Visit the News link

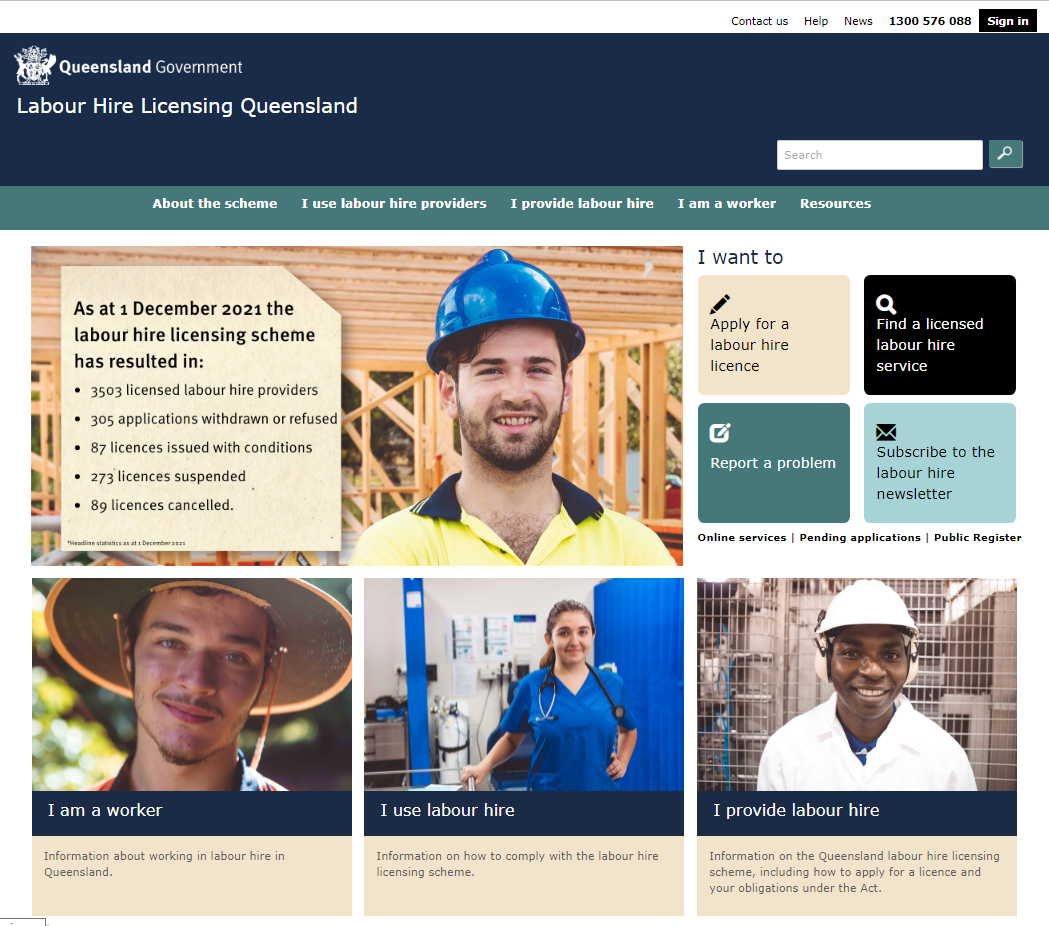858,21
